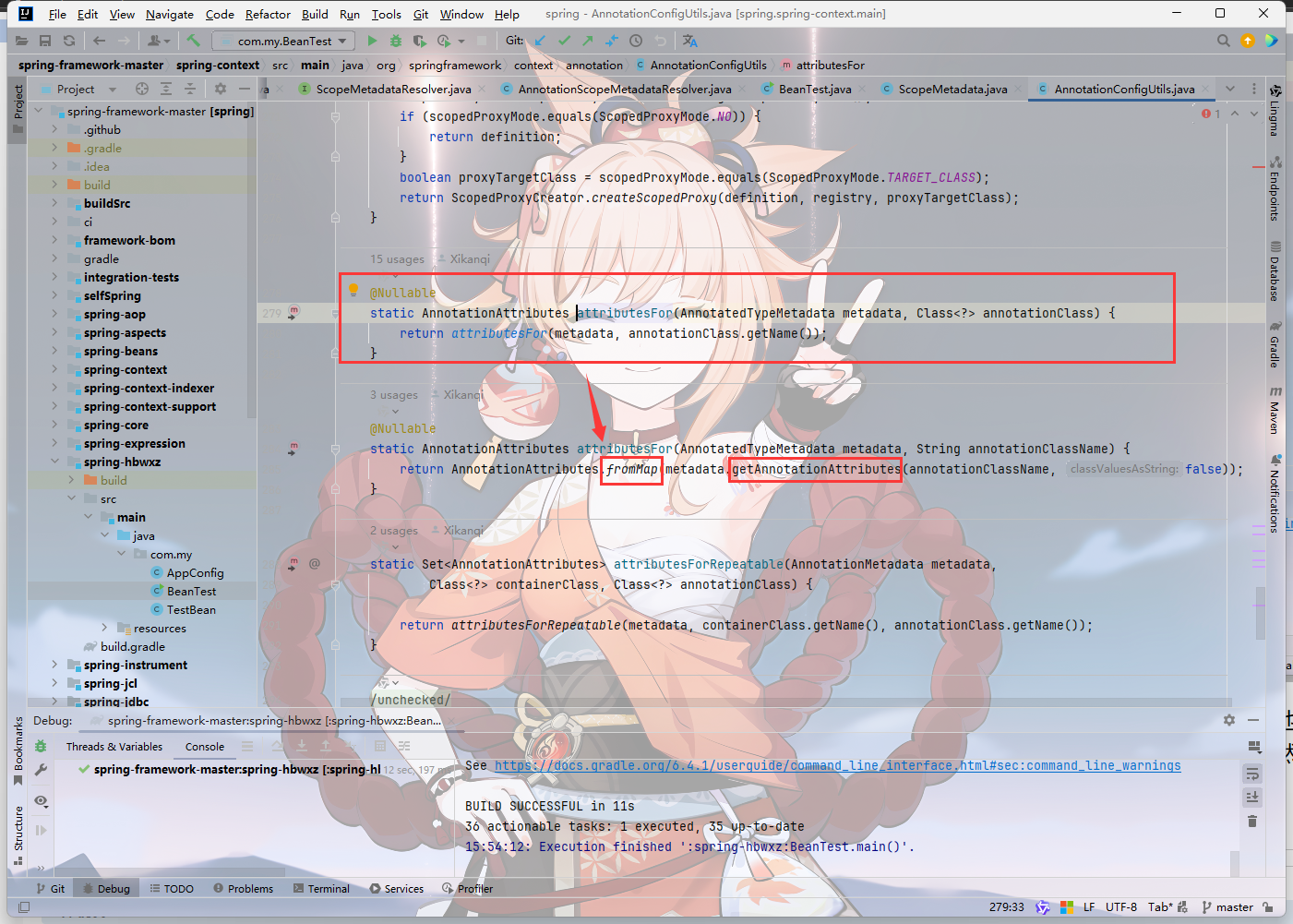Toggle read-only lock in status bar
This screenshot has height=924, width=1293.
pos(1268,907)
